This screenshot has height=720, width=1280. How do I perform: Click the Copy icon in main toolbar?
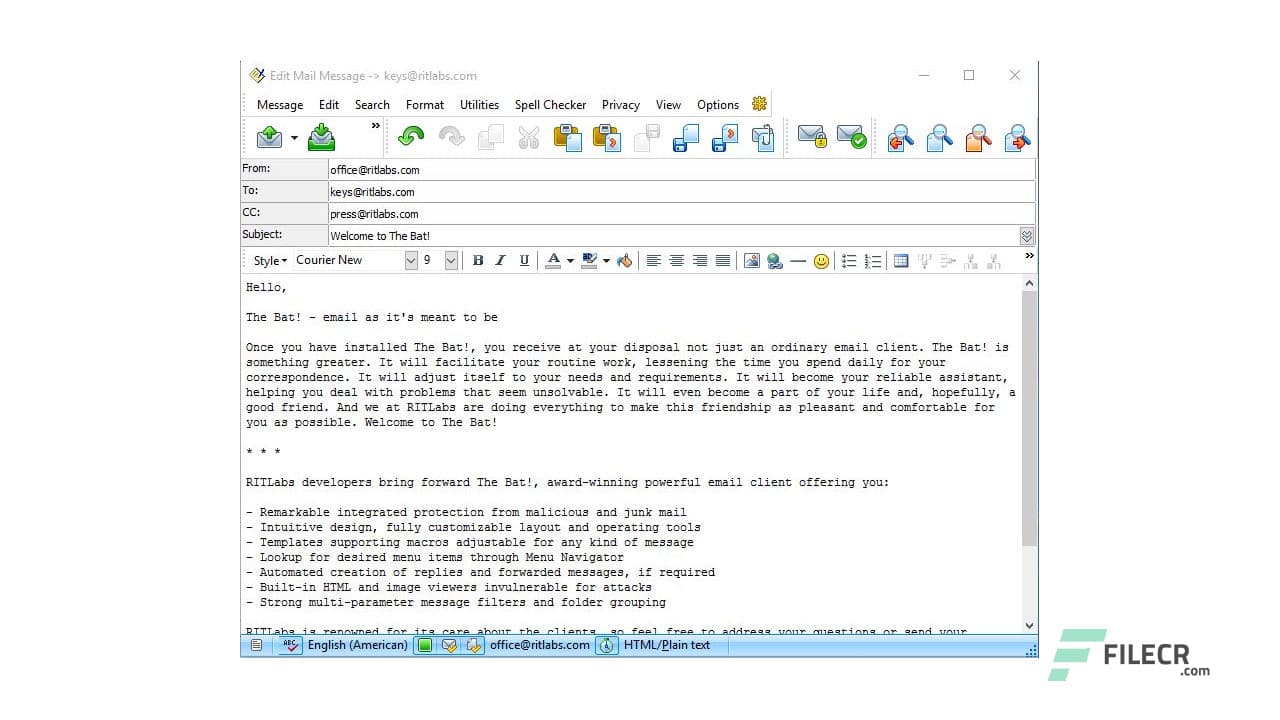(x=490, y=137)
